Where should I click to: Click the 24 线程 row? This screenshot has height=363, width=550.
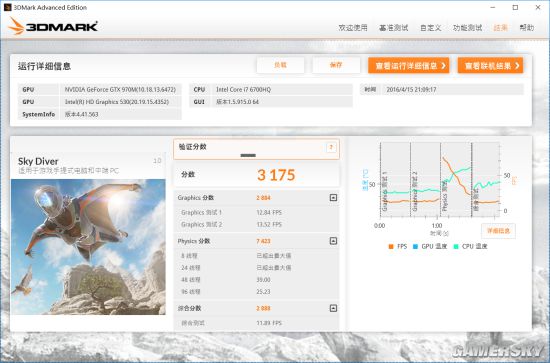(x=256, y=268)
